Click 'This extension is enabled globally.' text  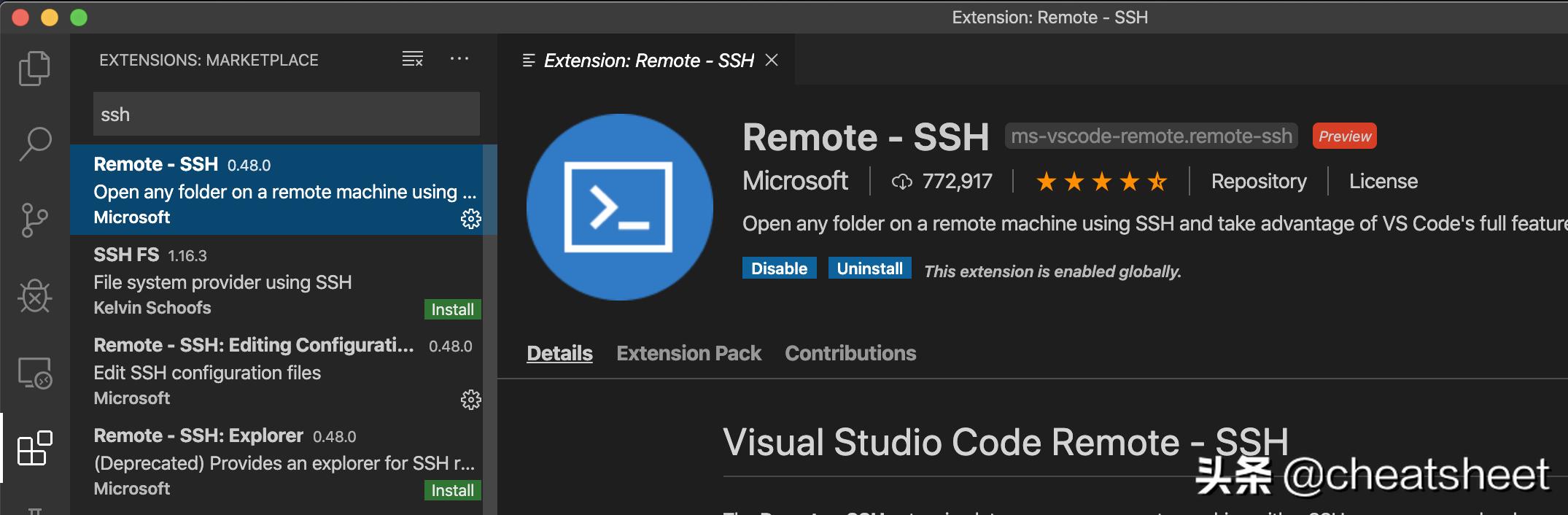[x=1052, y=271]
